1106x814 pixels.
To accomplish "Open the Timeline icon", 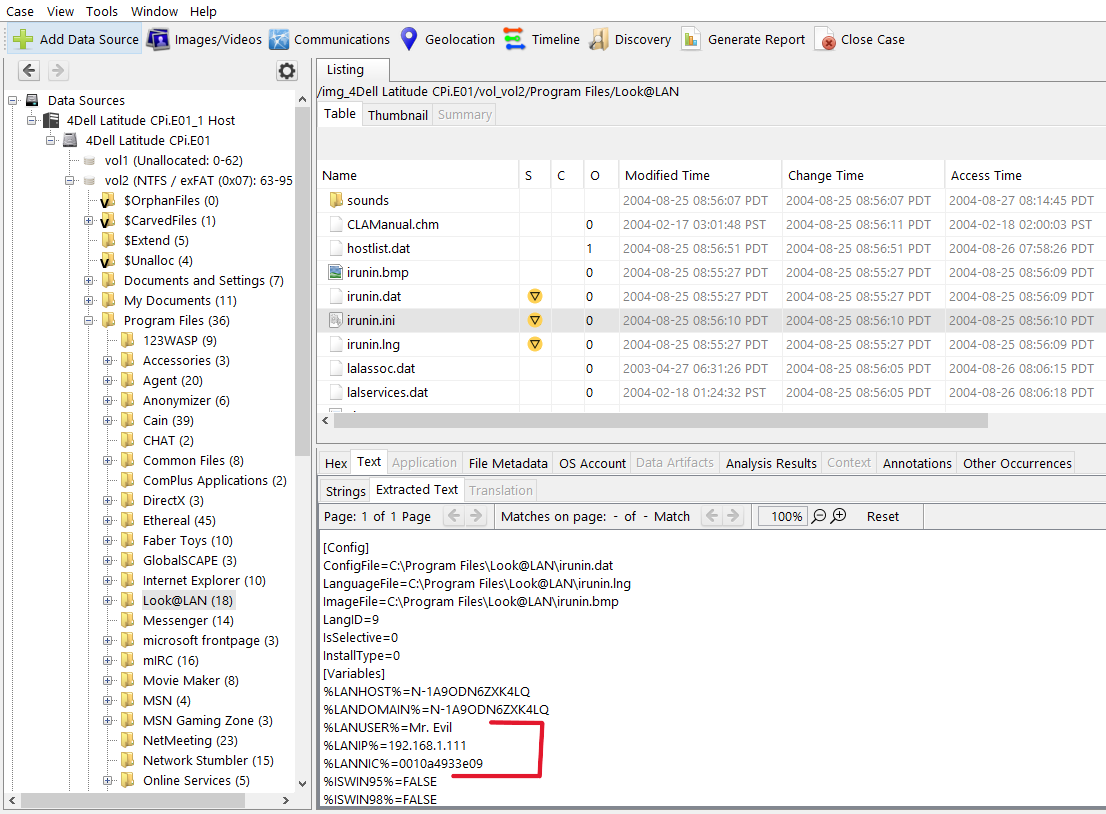I will click(514, 40).
